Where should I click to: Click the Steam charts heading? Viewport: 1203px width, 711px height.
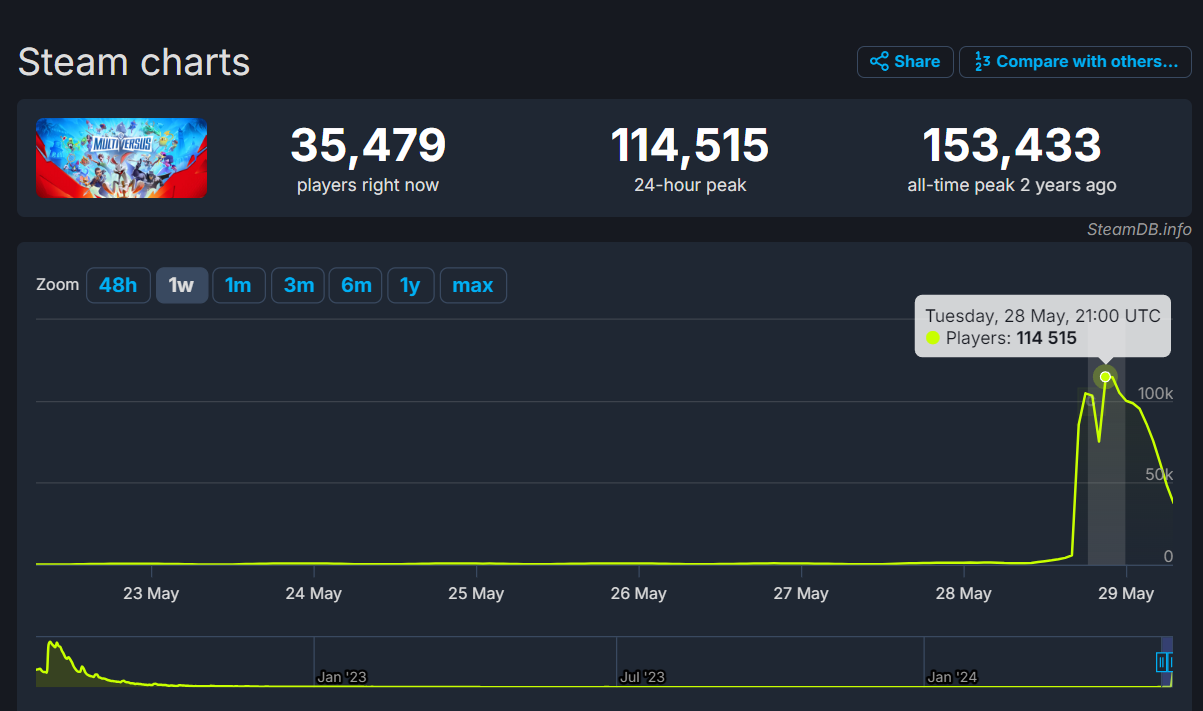point(134,62)
